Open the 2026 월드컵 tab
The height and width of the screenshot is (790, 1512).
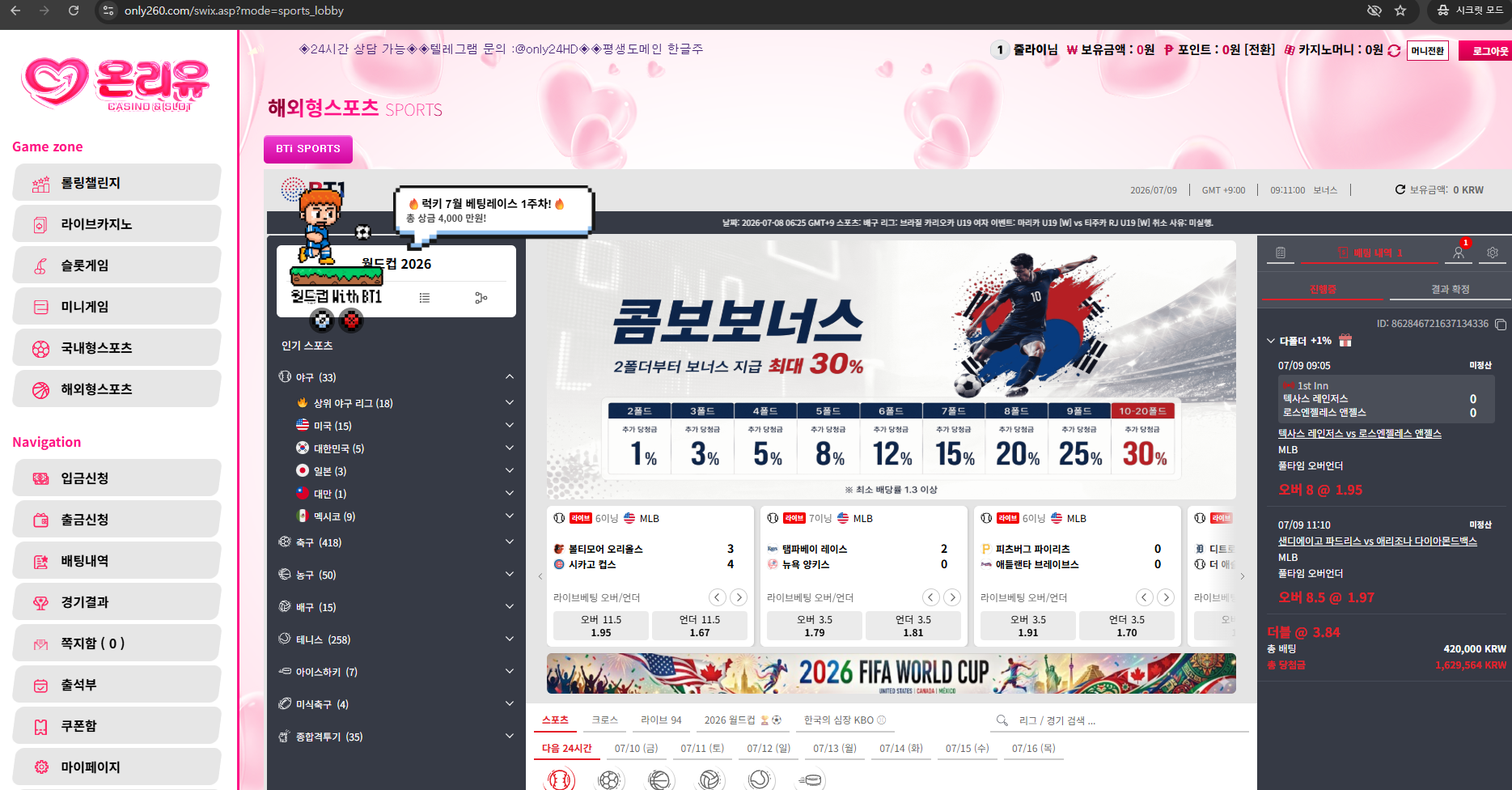743,720
